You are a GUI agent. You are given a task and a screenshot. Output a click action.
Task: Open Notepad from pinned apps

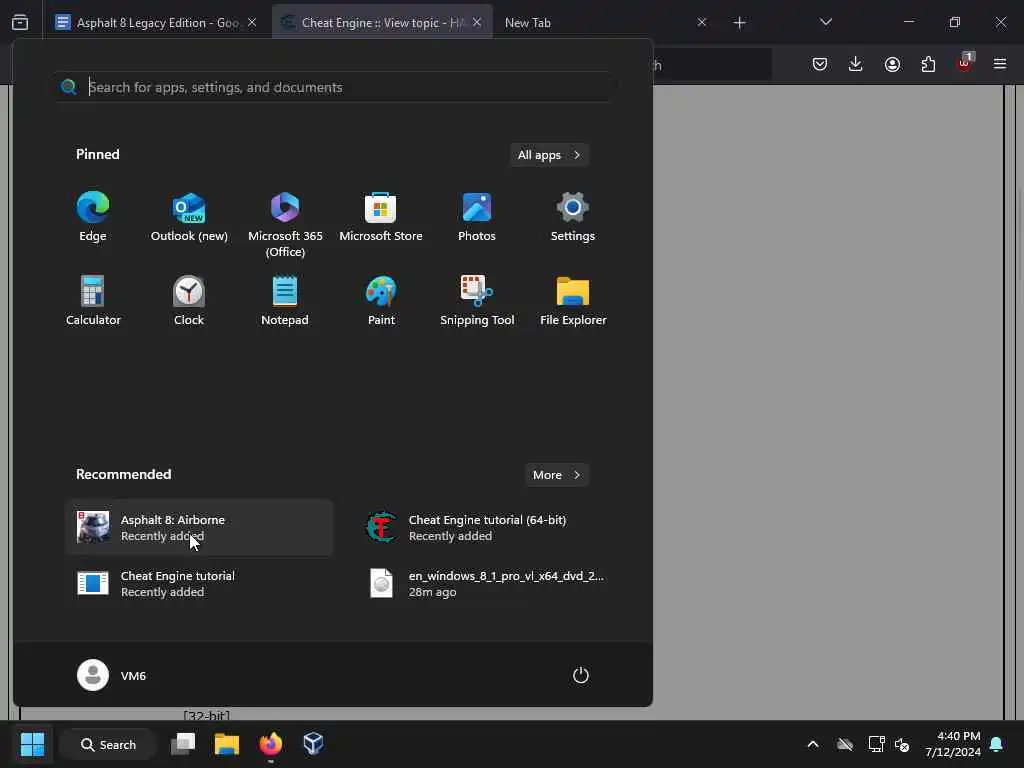point(285,300)
